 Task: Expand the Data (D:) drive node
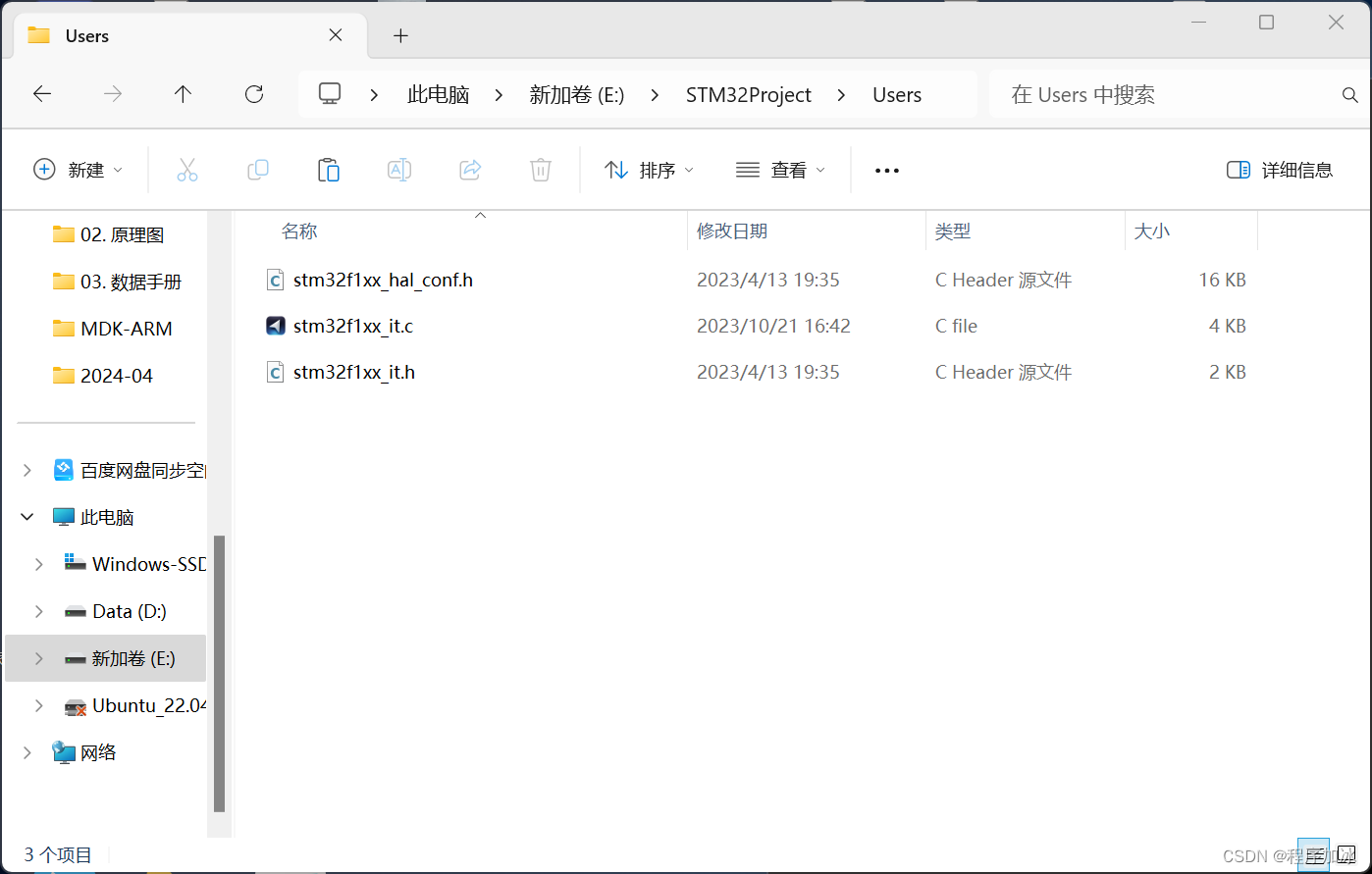click(x=38, y=611)
